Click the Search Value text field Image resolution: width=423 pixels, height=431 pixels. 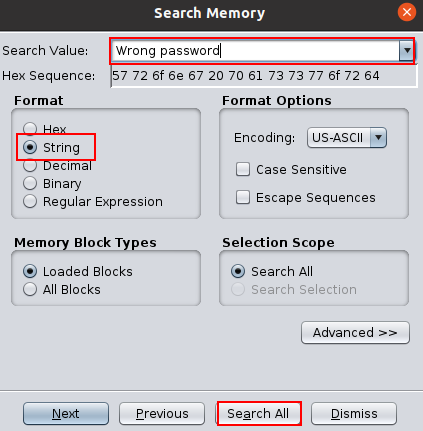click(256, 51)
